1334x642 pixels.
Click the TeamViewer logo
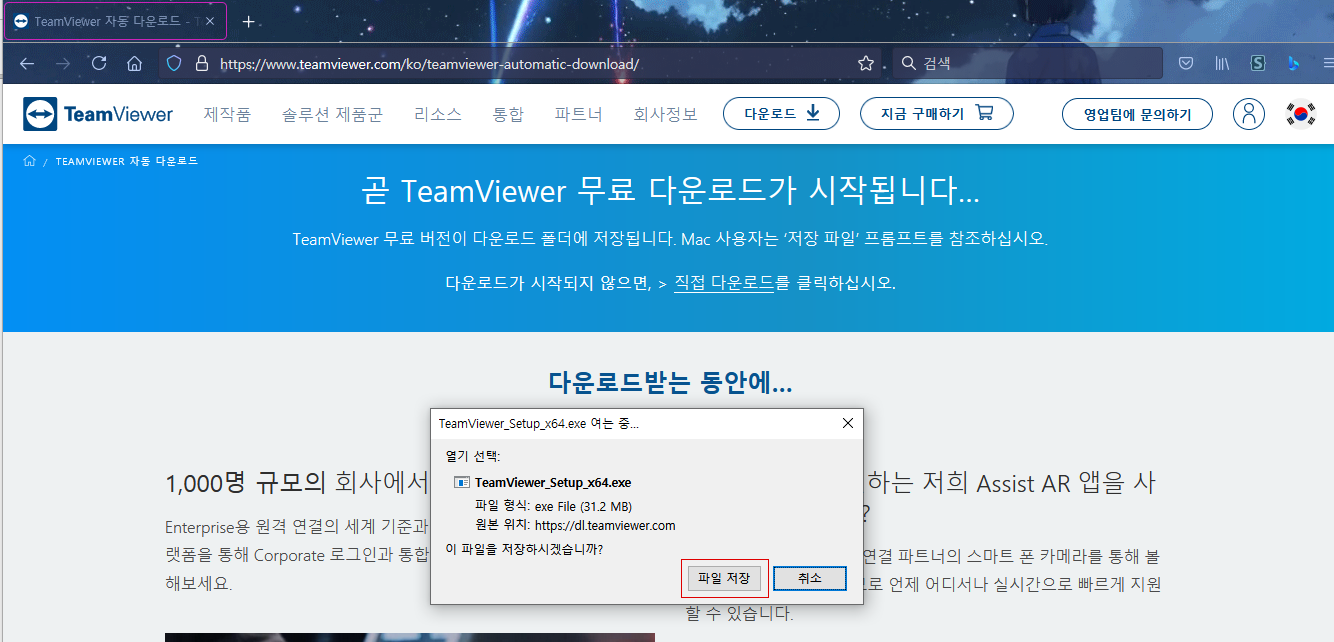(x=98, y=114)
